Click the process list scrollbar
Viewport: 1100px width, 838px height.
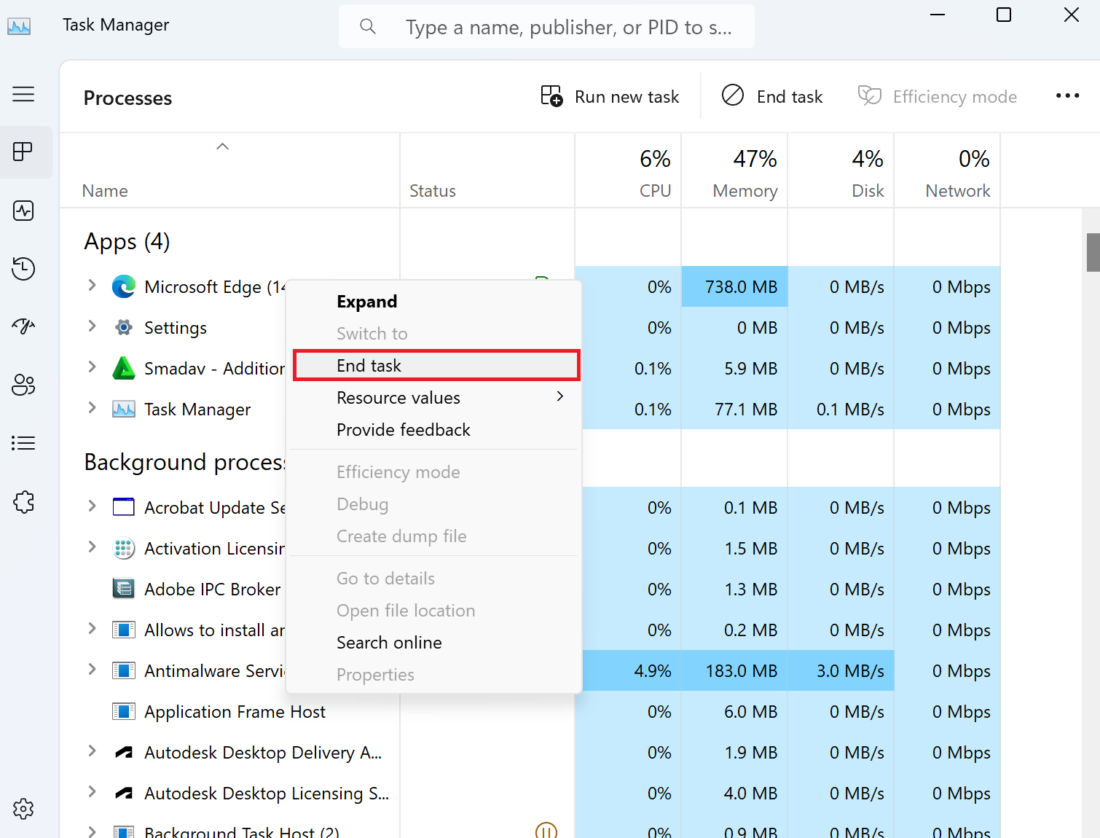[1091, 252]
